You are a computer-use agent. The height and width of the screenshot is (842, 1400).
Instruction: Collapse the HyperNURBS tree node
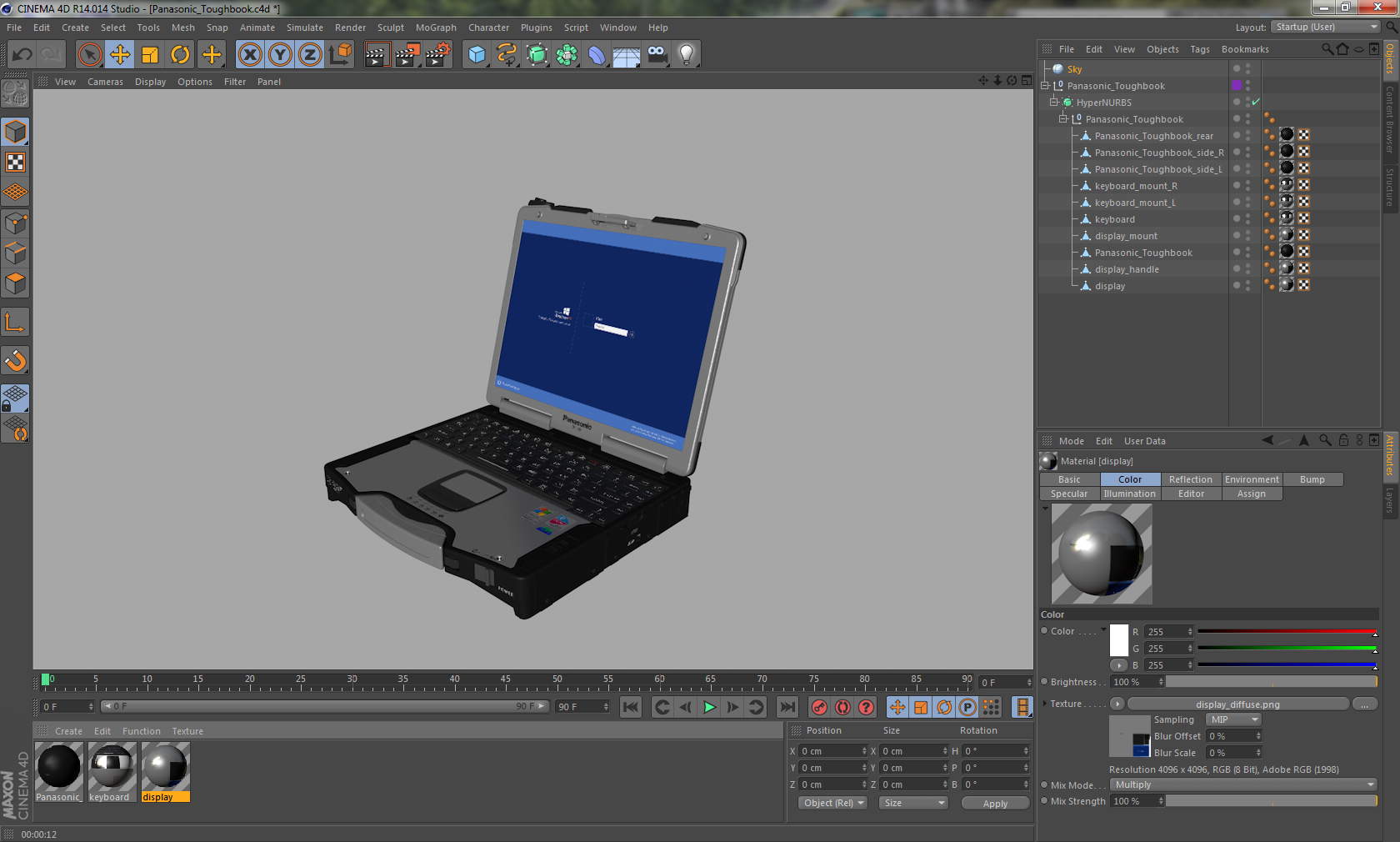[x=1054, y=102]
